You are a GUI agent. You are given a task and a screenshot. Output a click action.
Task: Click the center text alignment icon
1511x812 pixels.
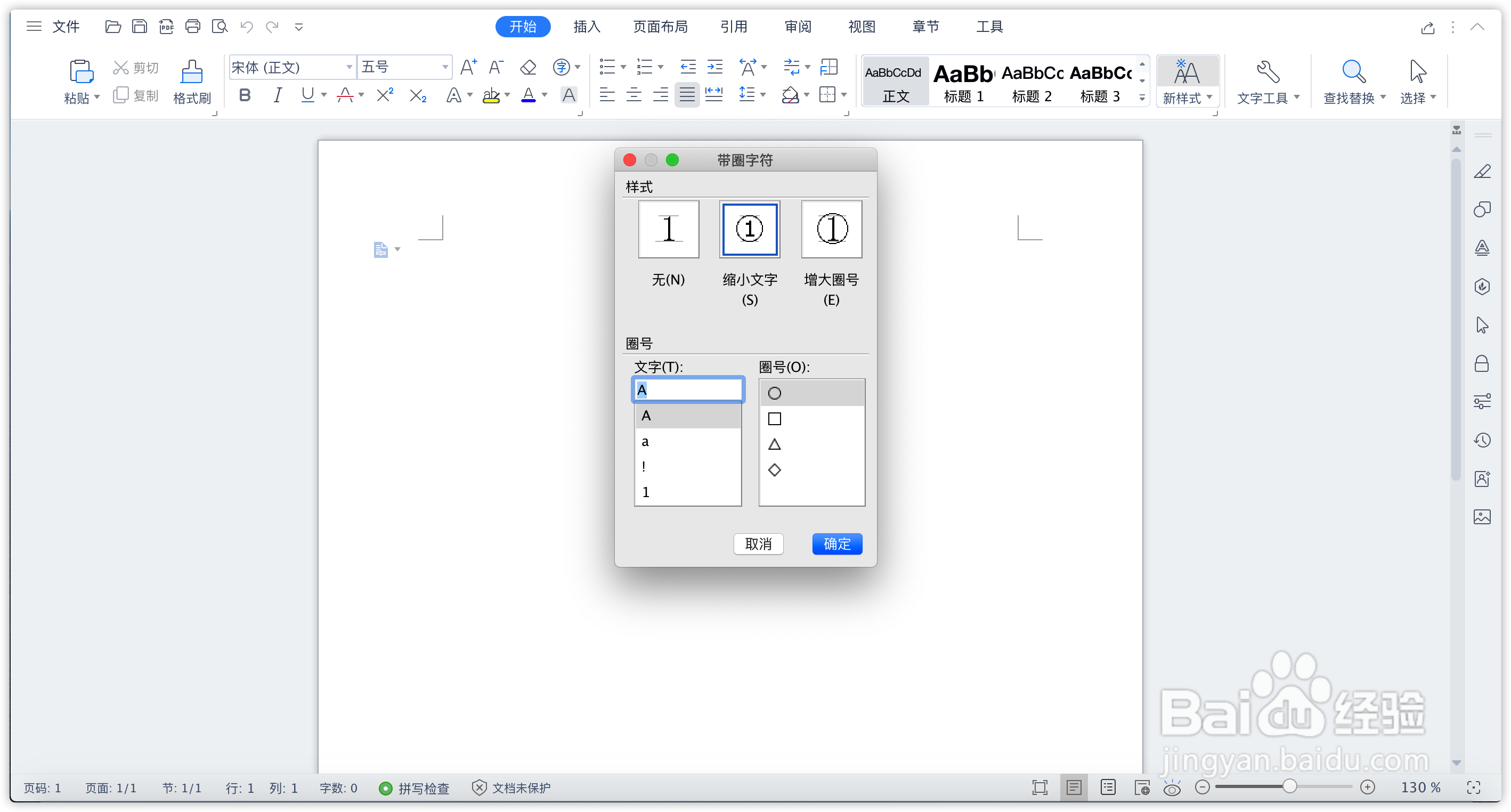(x=633, y=95)
